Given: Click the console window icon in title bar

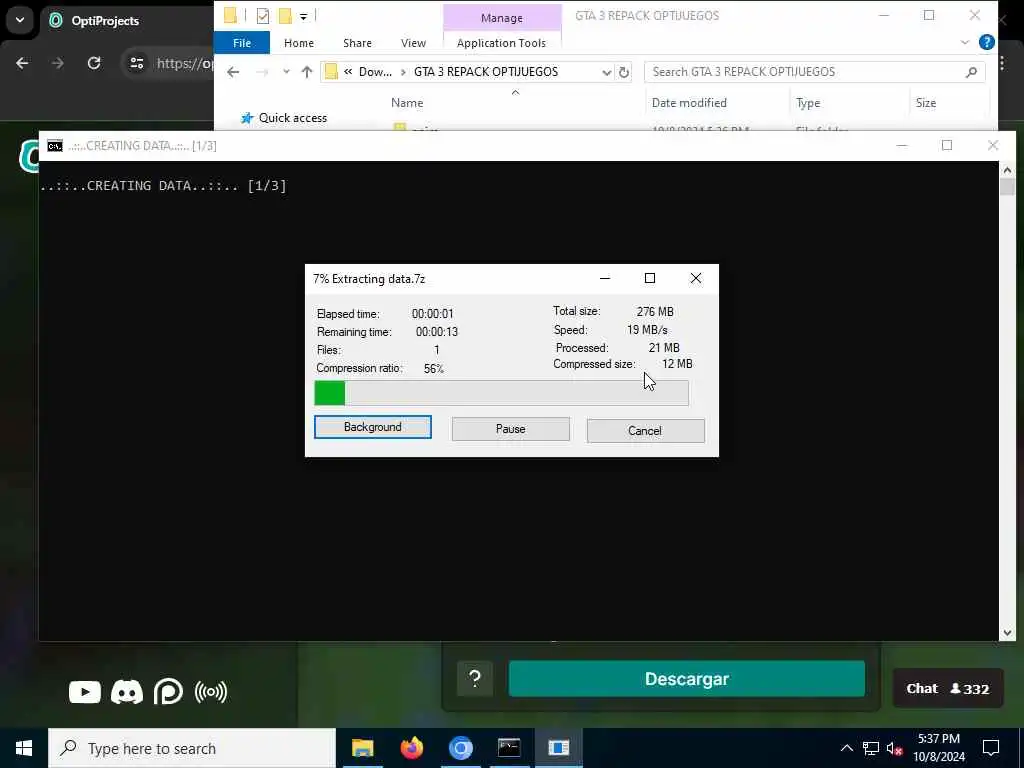Looking at the screenshot, I should [55, 146].
